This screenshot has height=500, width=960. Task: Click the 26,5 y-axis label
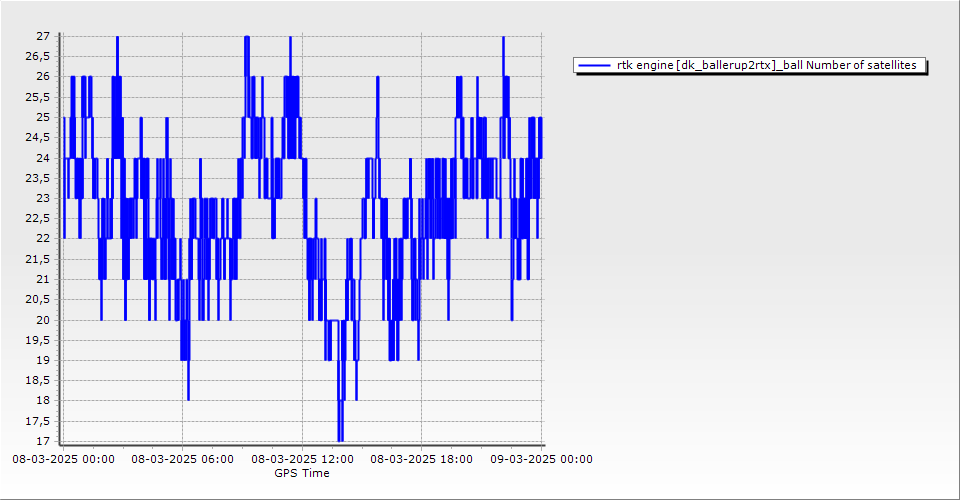(x=38, y=56)
